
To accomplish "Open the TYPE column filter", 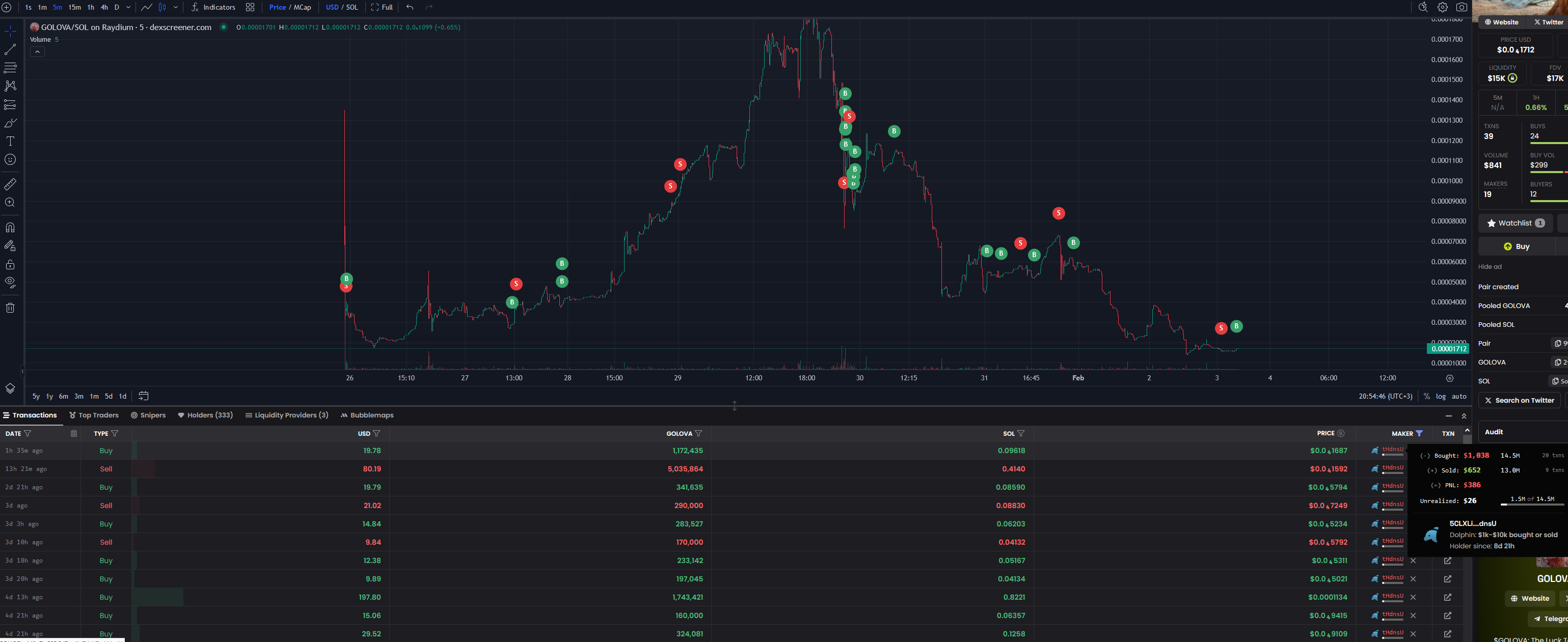I will coord(115,433).
